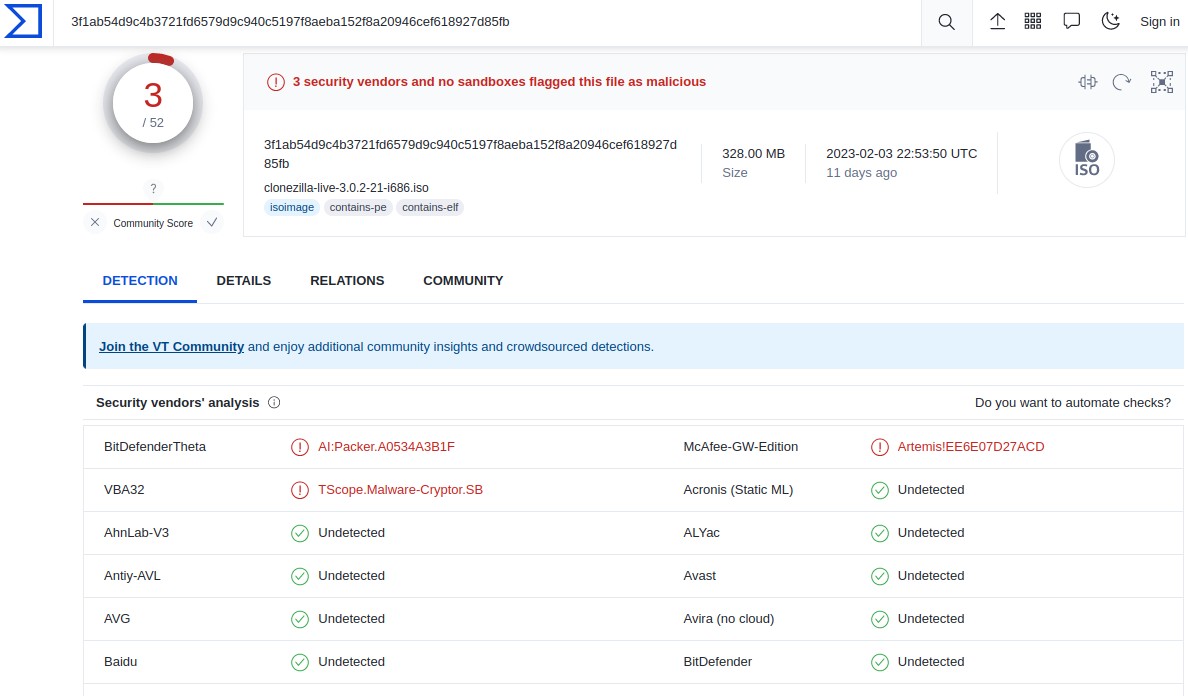1188x696 pixels.
Task: Click the 3 / 52 detection score gauge
Action: pyautogui.click(x=153, y=104)
